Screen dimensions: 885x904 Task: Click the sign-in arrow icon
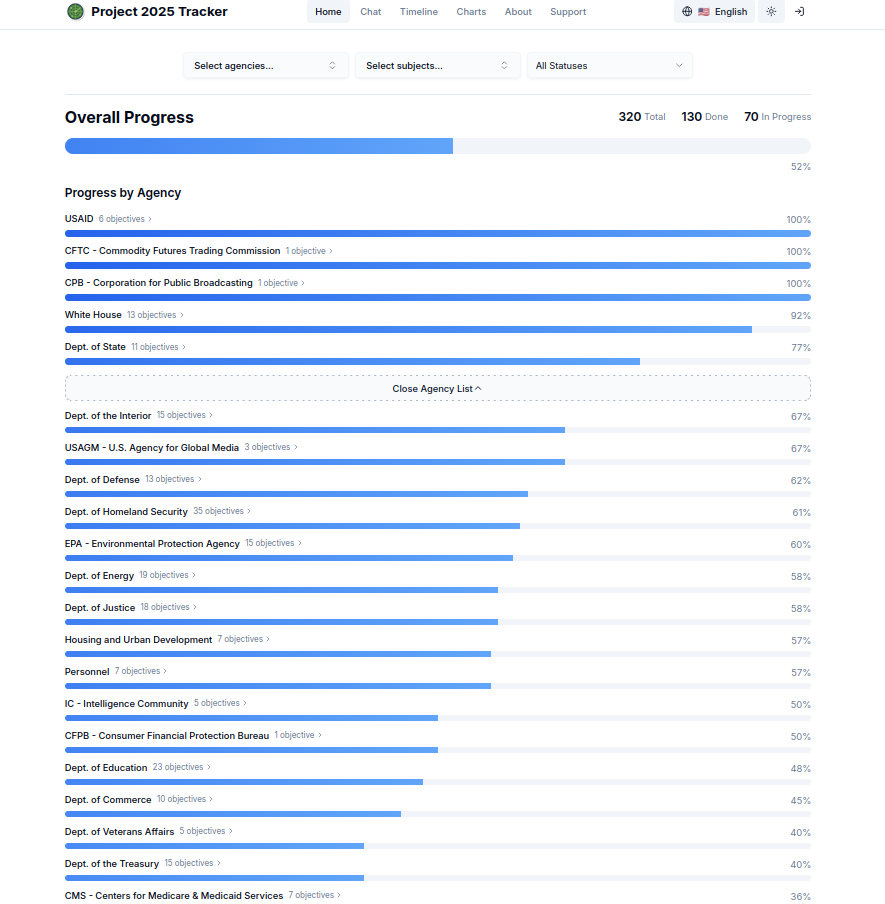(x=800, y=12)
